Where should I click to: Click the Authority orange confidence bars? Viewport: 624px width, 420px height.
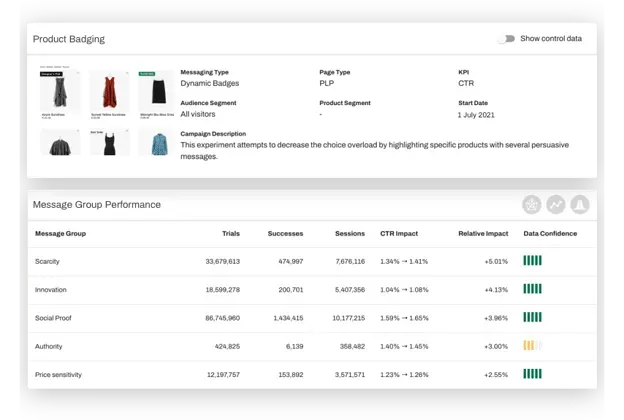(x=532, y=346)
